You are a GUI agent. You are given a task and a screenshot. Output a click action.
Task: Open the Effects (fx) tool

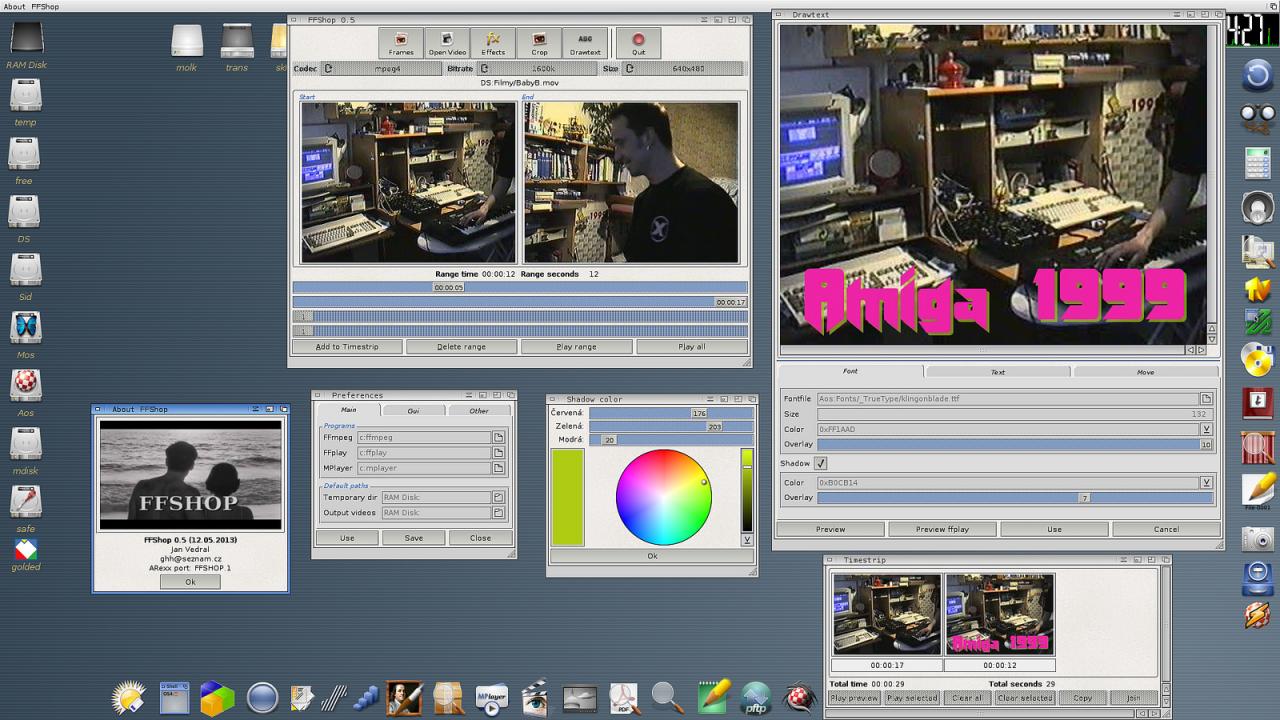point(493,43)
